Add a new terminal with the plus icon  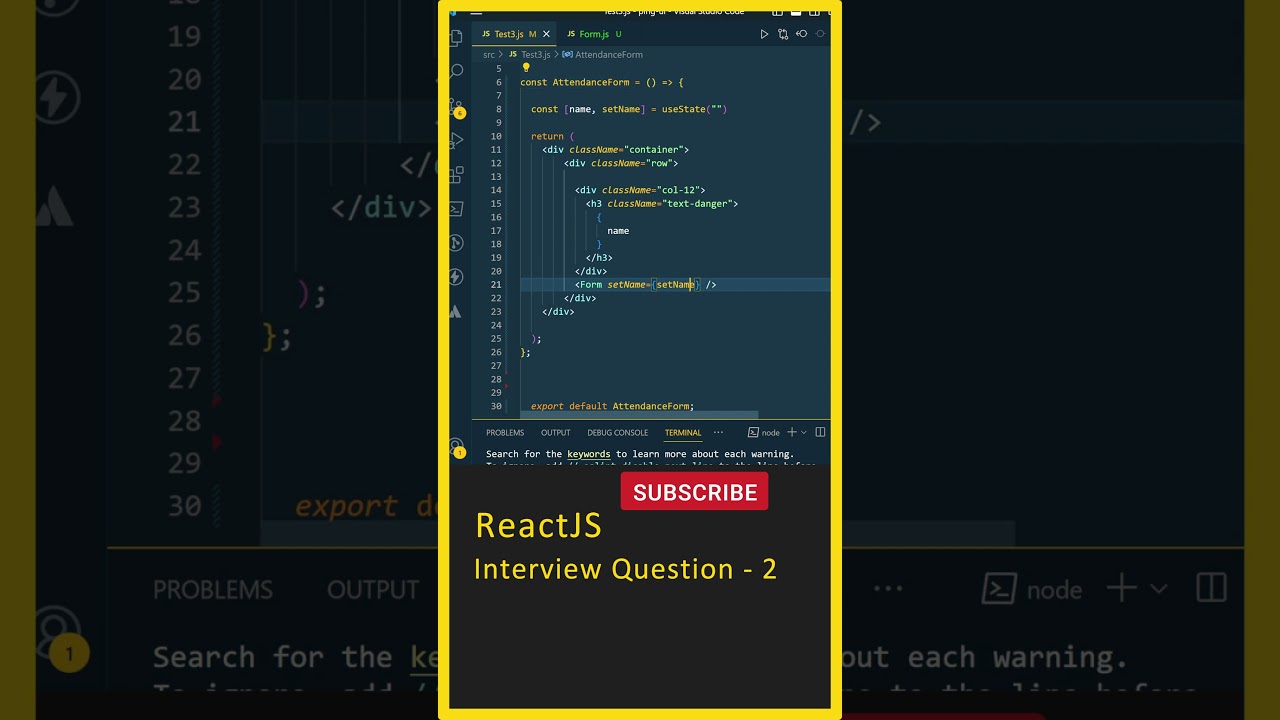(x=792, y=432)
